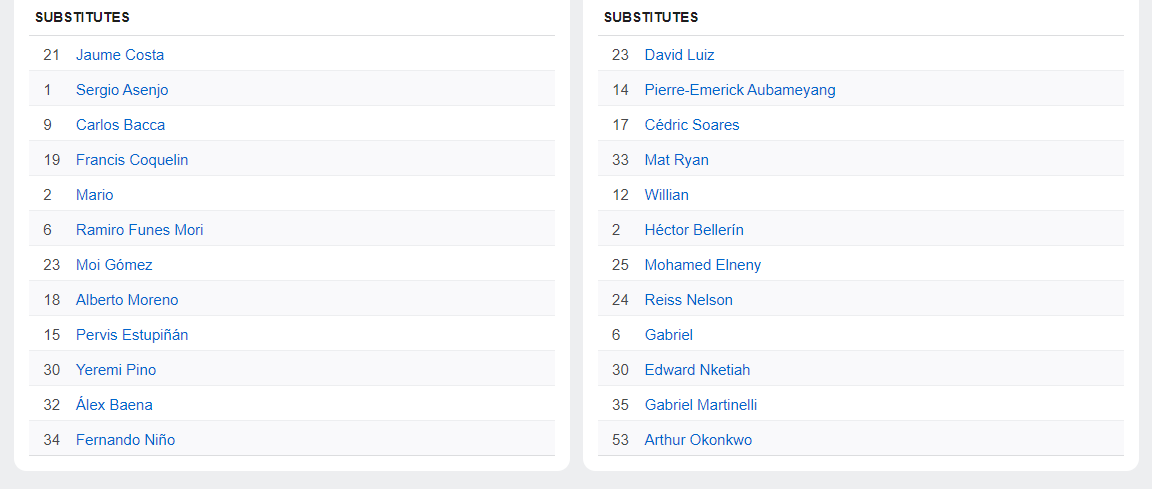Select Alberto Moreno in substitutes list
The height and width of the screenshot is (489, 1152).
pyautogui.click(x=127, y=300)
